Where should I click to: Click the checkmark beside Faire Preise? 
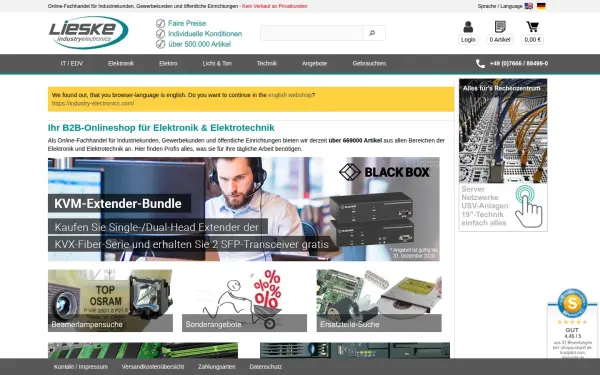(x=160, y=24)
